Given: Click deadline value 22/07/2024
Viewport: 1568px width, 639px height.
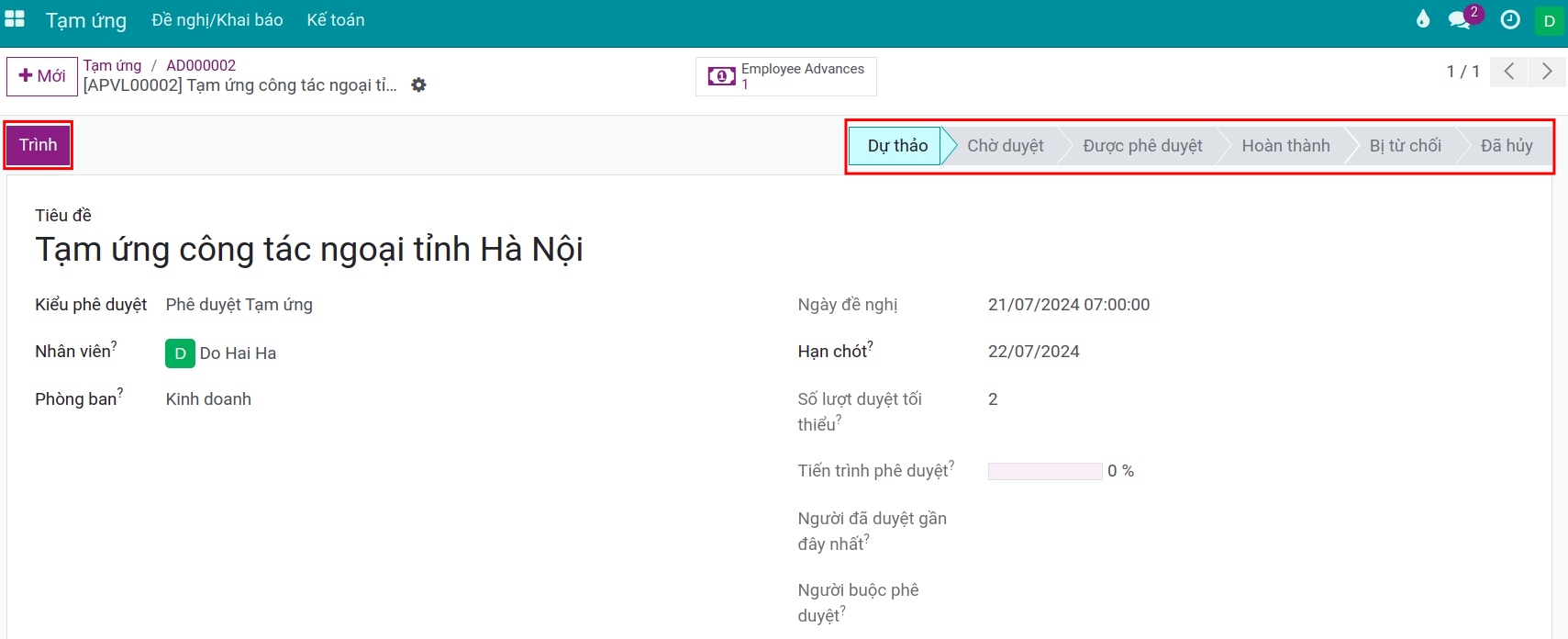Looking at the screenshot, I should [x=1034, y=352].
